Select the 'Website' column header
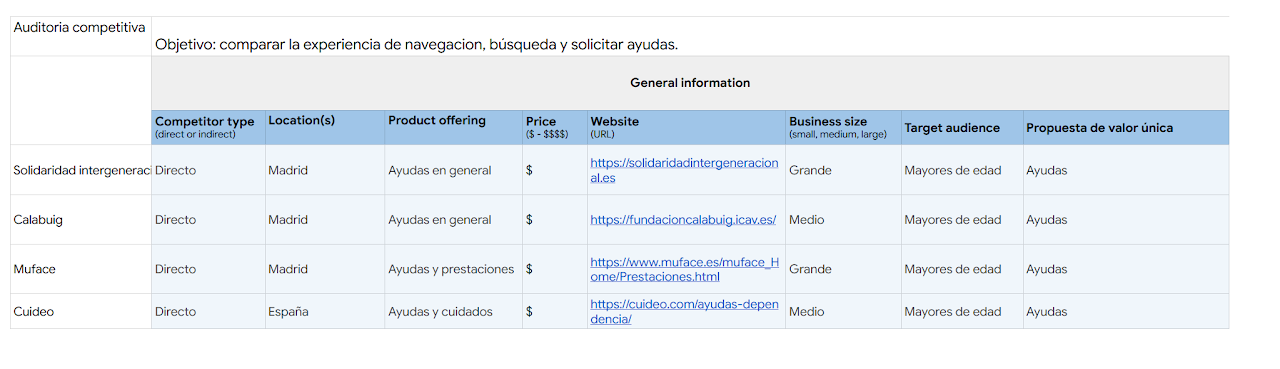Image resolution: width=1280 pixels, height=369 pixels. (686, 127)
